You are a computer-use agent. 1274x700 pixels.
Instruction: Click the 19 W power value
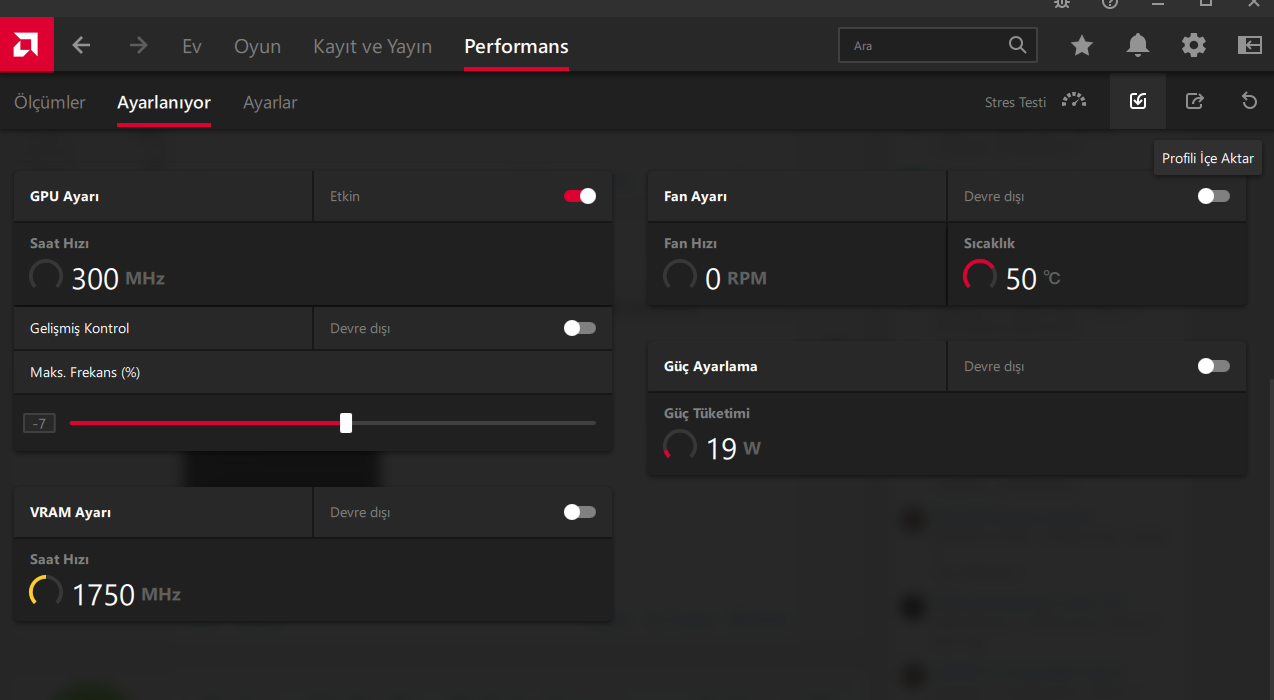click(733, 448)
